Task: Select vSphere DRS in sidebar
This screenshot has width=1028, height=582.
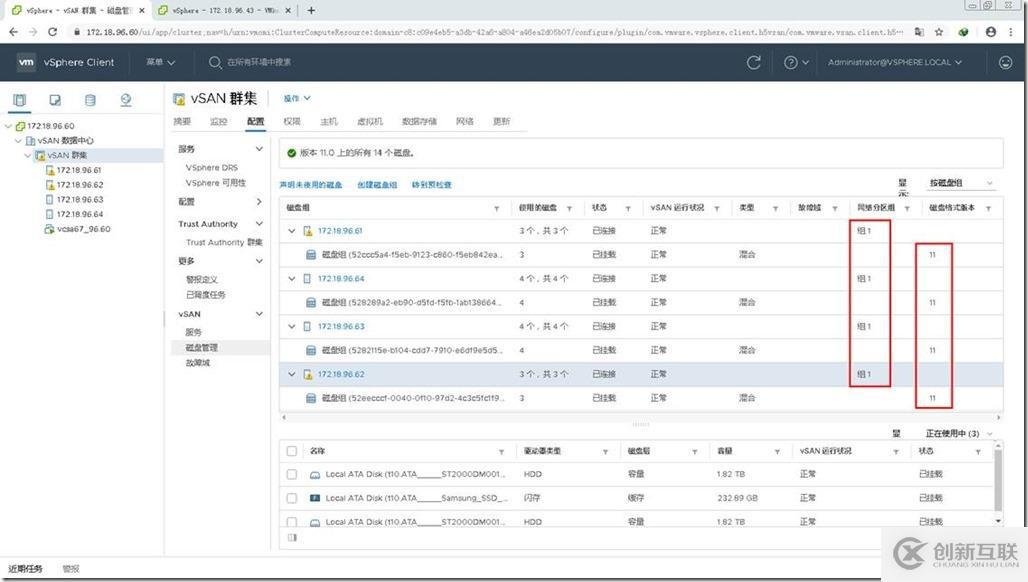Action: pos(212,168)
